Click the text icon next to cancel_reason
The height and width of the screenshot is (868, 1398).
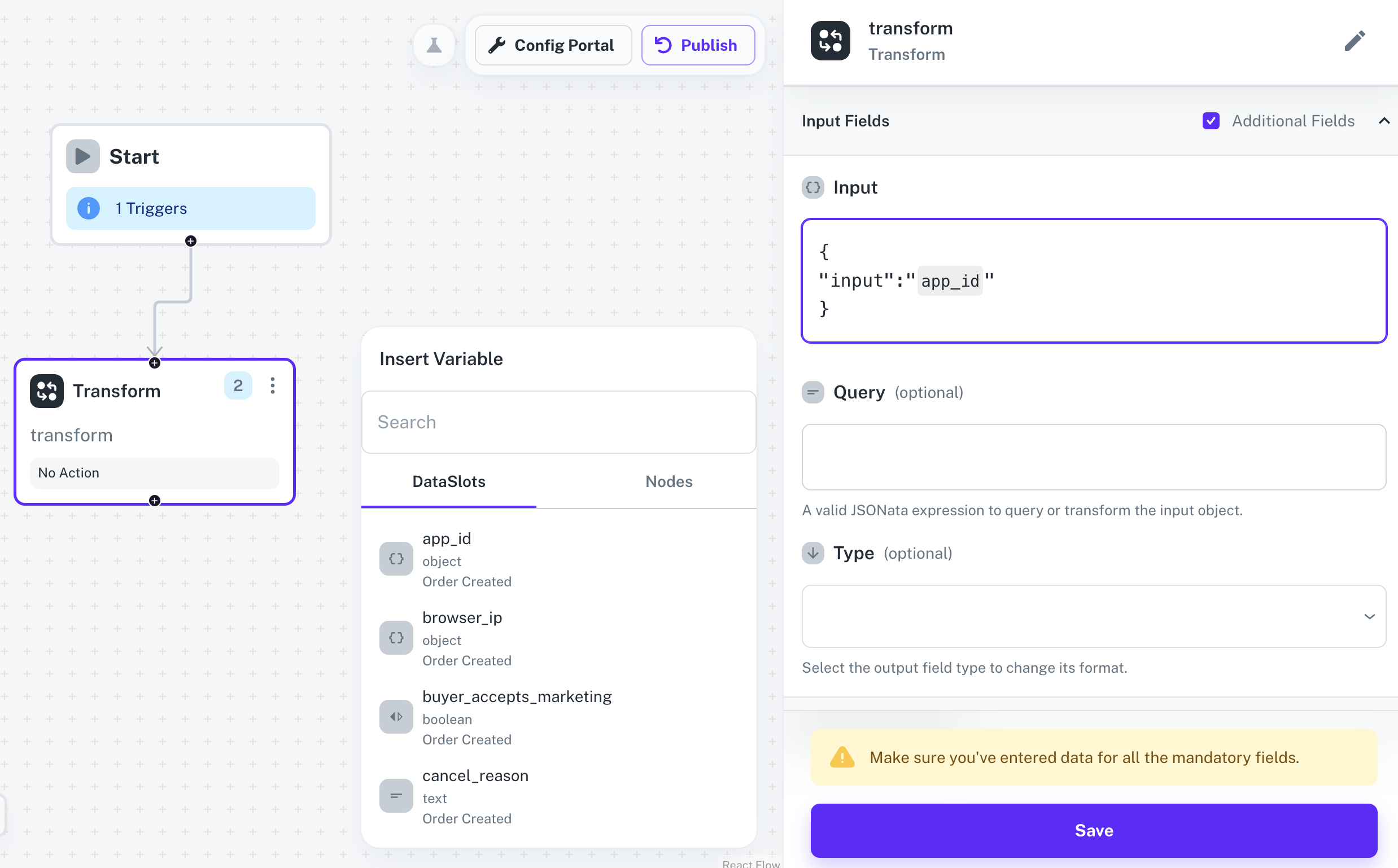click(395, 796)
